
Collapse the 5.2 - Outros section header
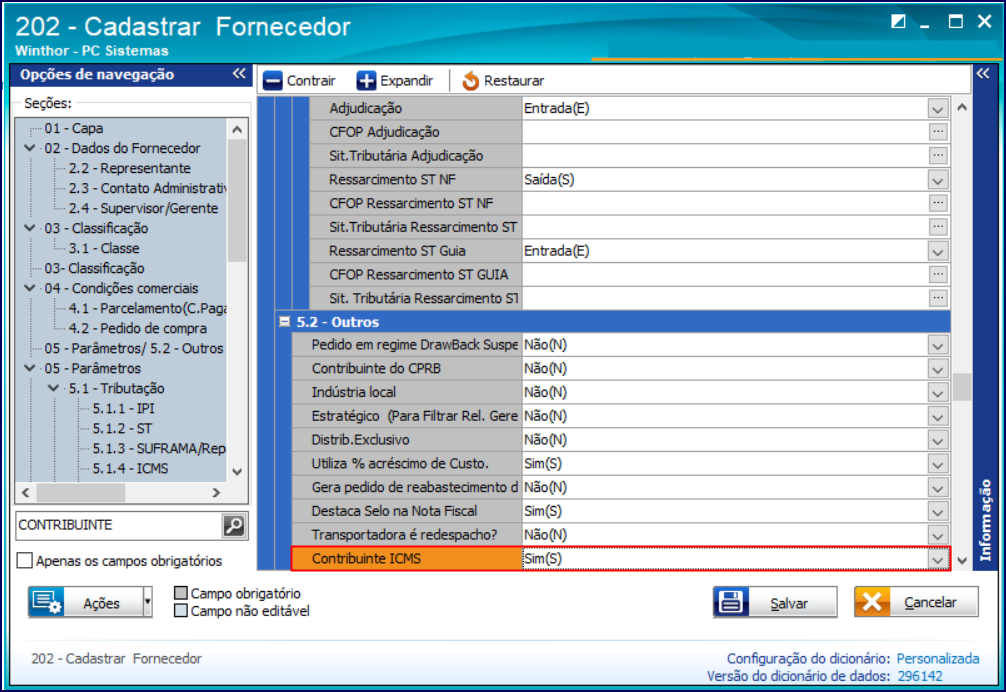pyautogui.click(x=285, y=321)
